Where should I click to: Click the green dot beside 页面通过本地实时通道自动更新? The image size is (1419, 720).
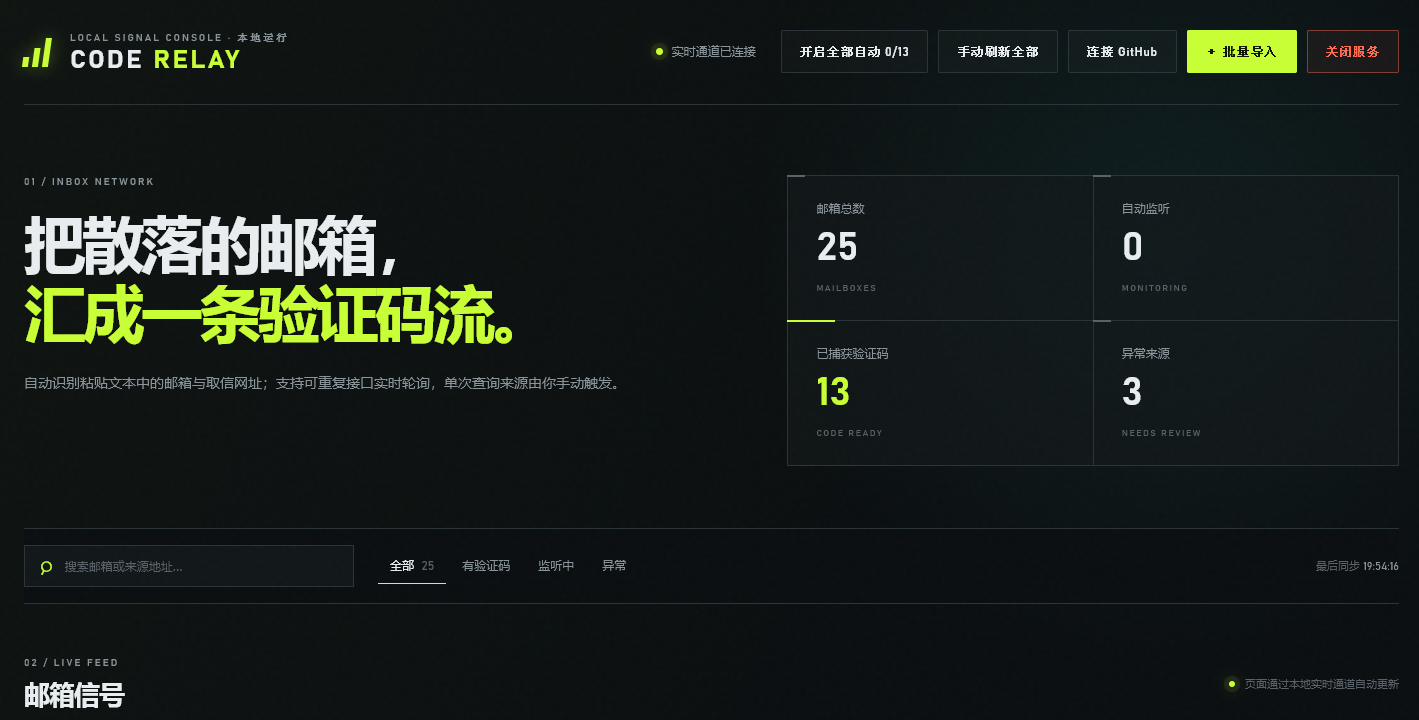(x=1232, y=684)
